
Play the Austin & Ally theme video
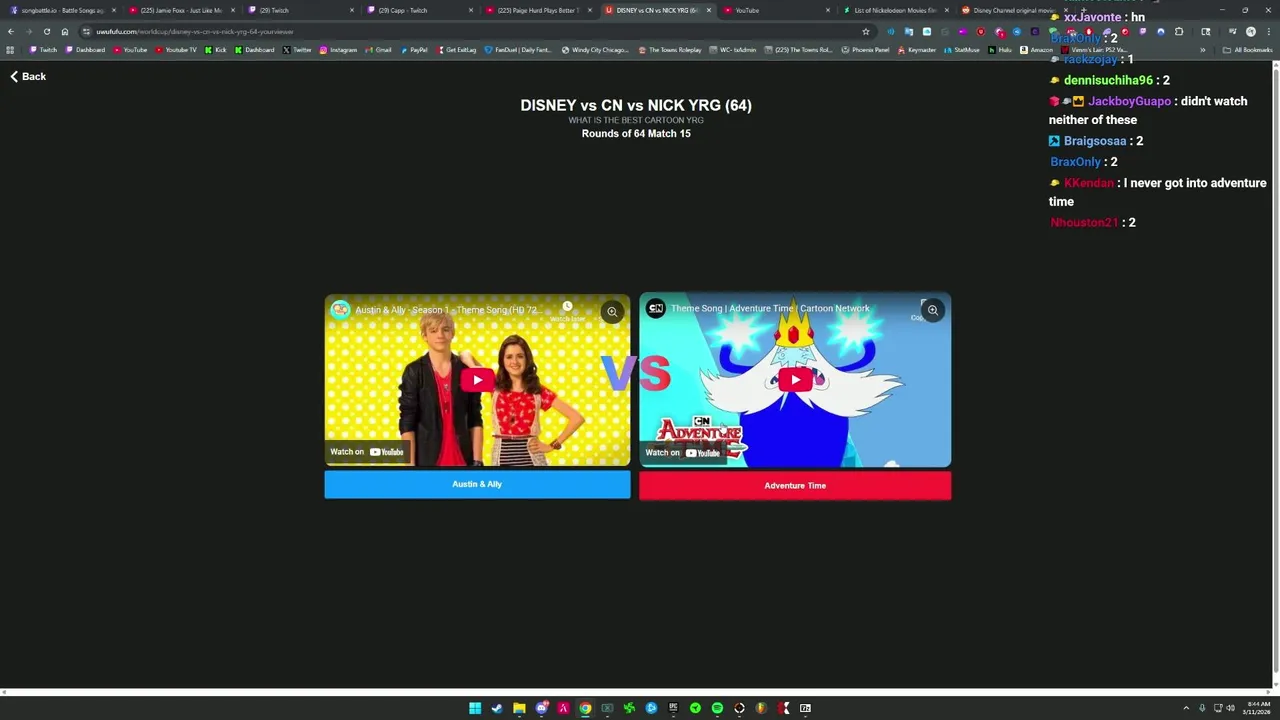[x=477, y=380]
